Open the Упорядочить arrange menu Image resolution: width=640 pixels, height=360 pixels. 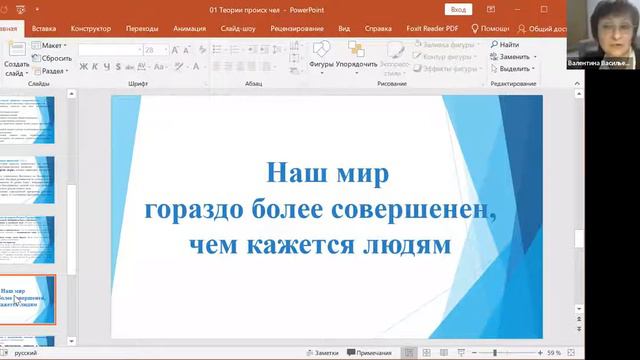(x=356, y=58)
